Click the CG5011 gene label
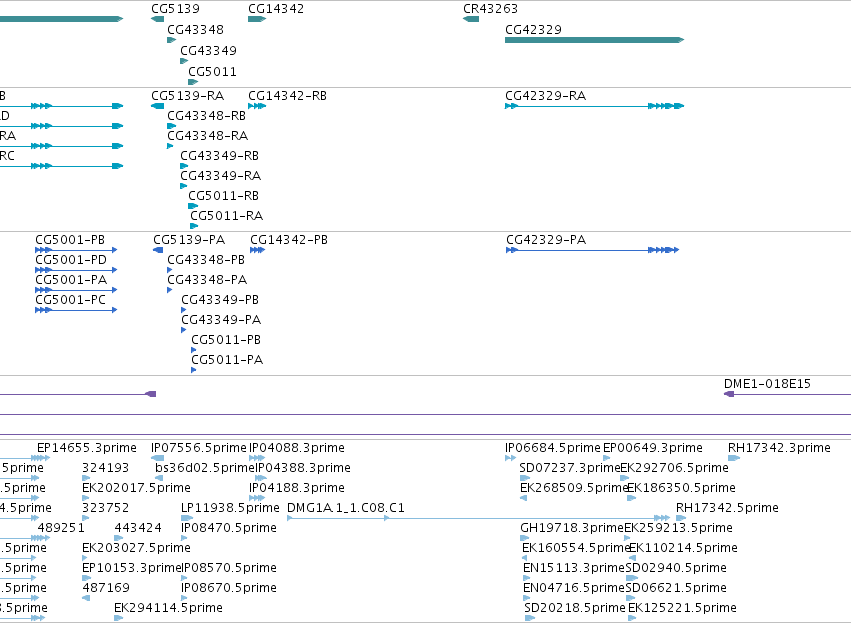This screenshot has width=851, height=623. click(212, 72)
